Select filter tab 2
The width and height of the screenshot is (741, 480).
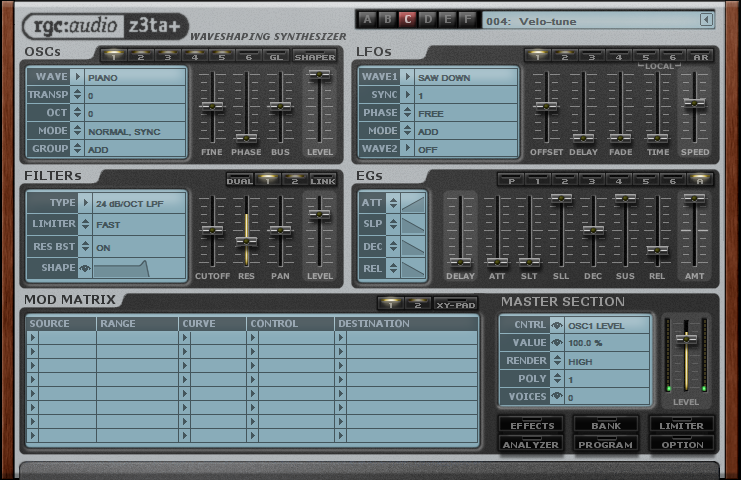click(x=295, y=180)
